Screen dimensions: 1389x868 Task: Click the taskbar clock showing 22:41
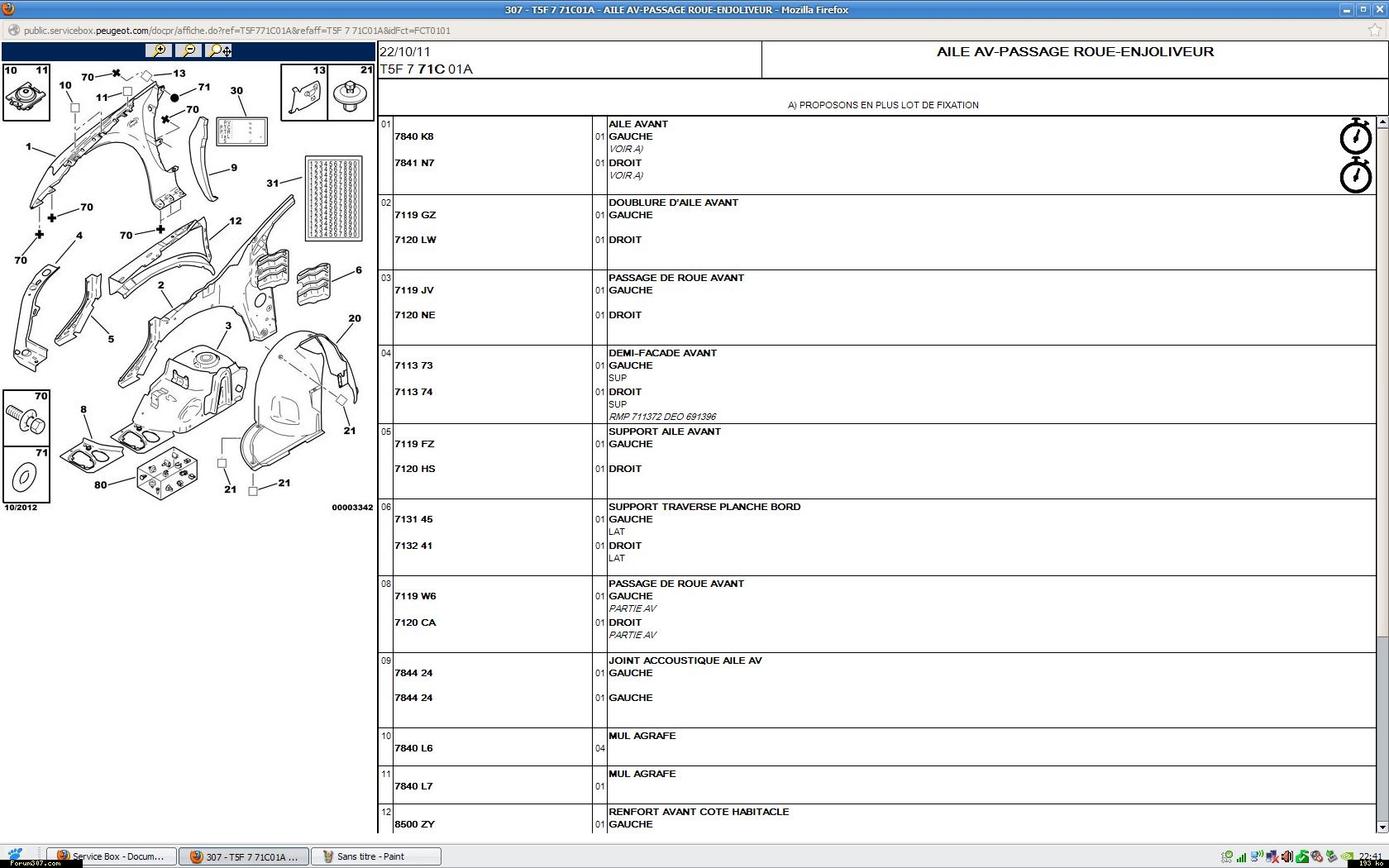(x=1370, y=856)
